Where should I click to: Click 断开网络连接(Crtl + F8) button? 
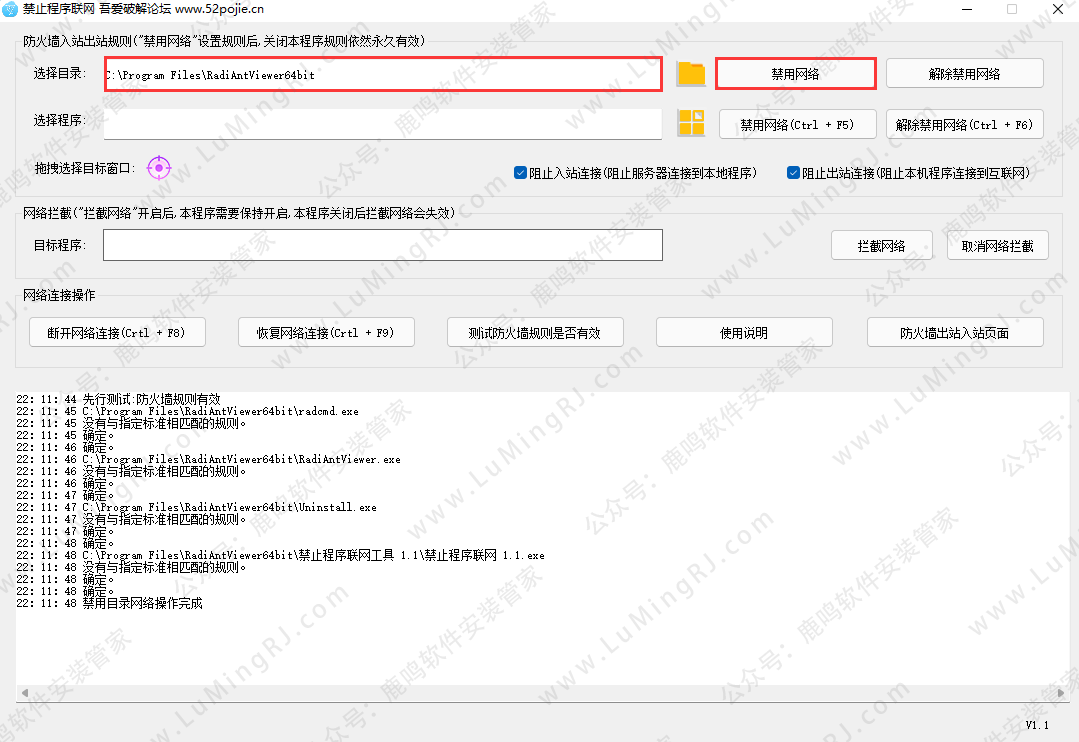tap(110, 333)
